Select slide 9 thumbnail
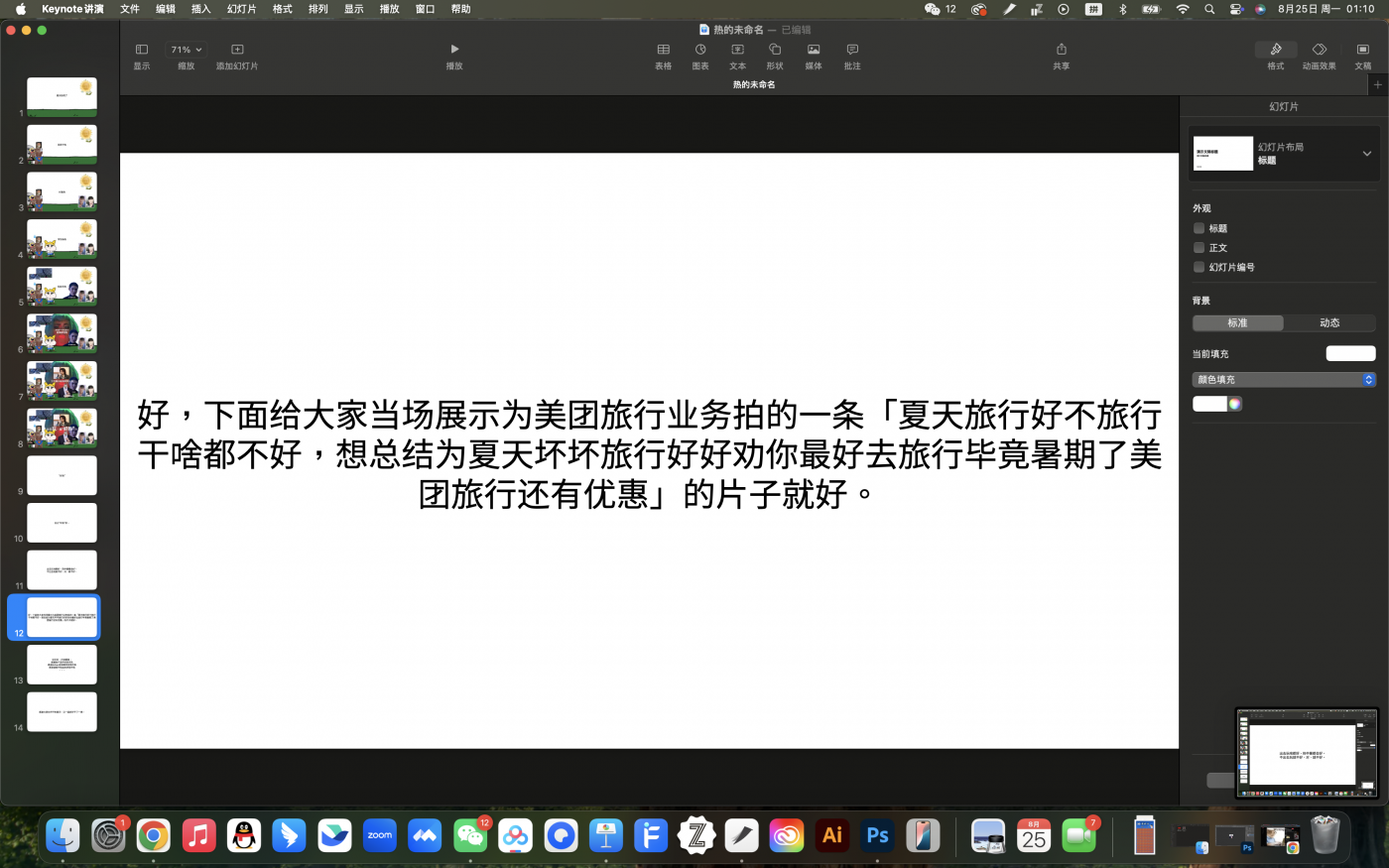 coord(62,475)
